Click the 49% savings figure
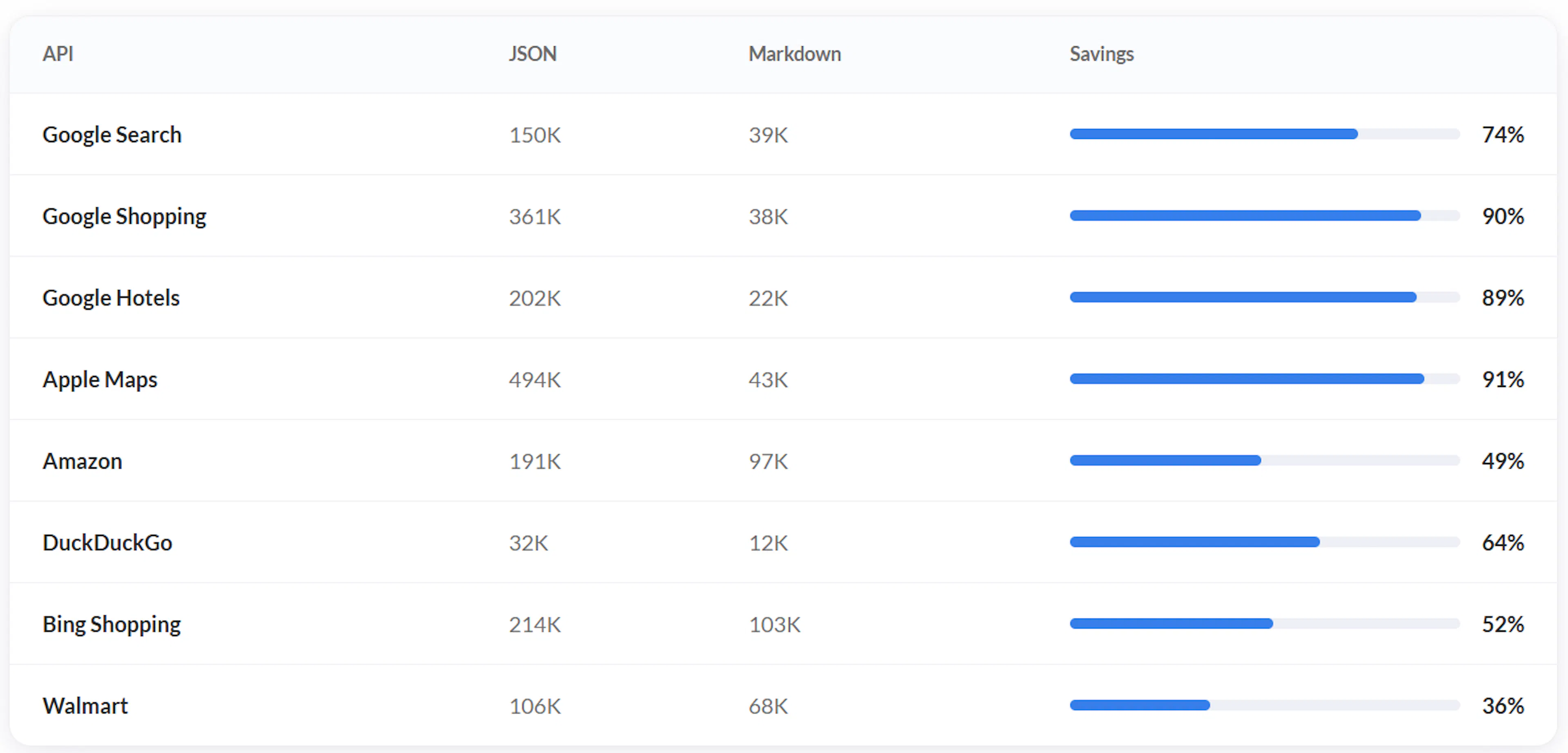Image resolution: width=1568 pixels, height=753 pixels. (x=1503, y=461)
